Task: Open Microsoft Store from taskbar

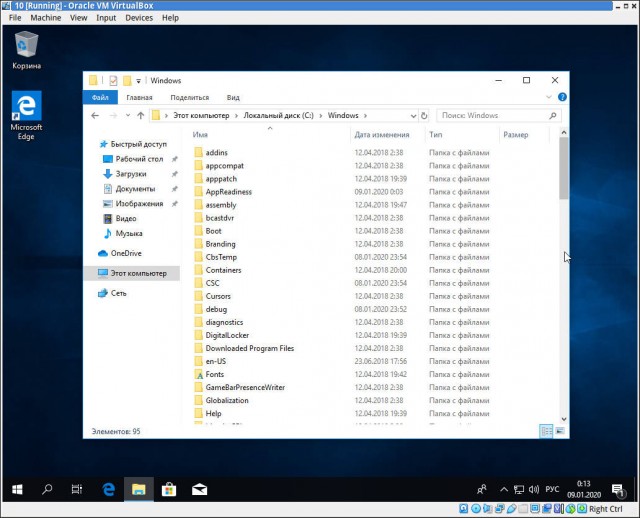Action: pos(169,489)
